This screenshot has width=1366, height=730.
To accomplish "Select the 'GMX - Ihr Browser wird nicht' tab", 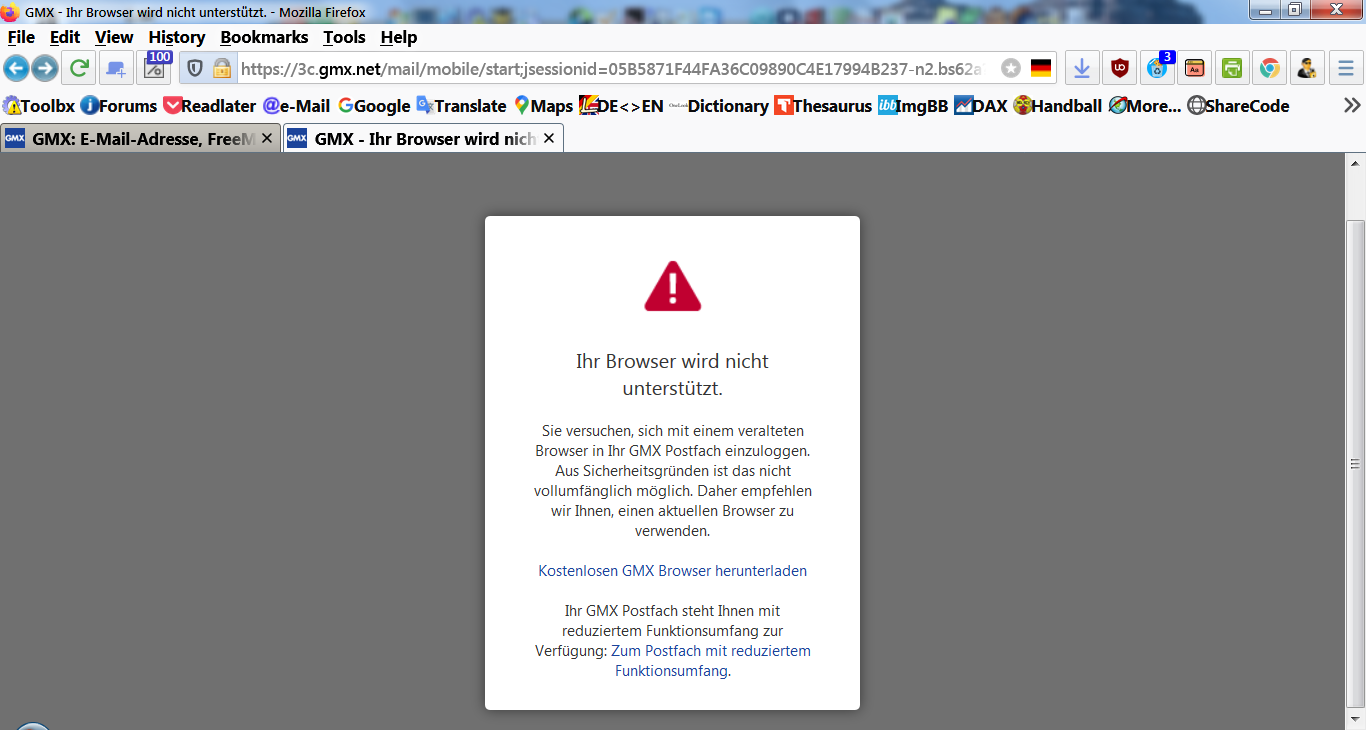I will point(424,139).
